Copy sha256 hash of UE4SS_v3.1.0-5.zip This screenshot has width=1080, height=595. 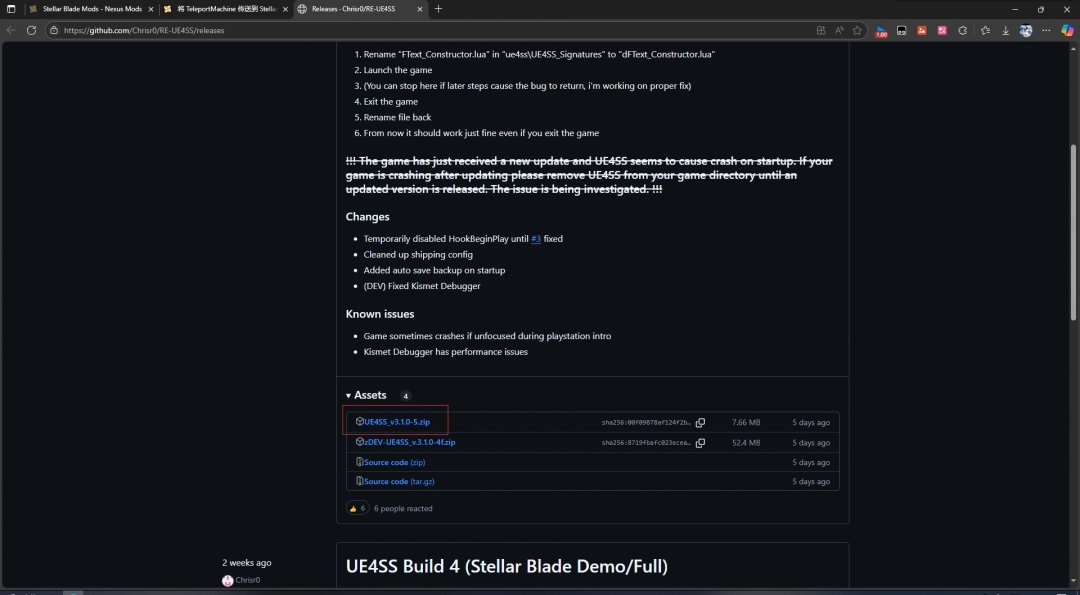tap(700, 423)
